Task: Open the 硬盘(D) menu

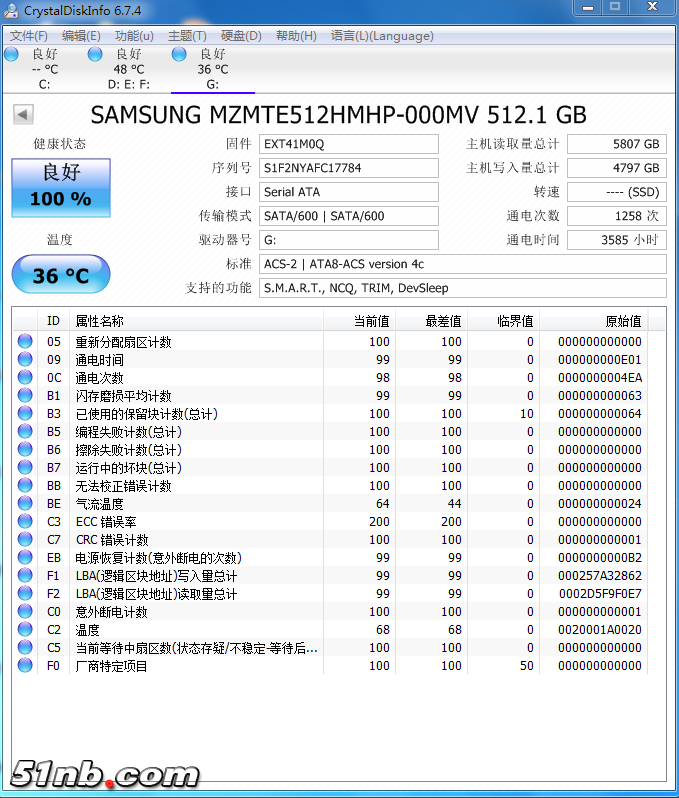Action: (241, 36)
